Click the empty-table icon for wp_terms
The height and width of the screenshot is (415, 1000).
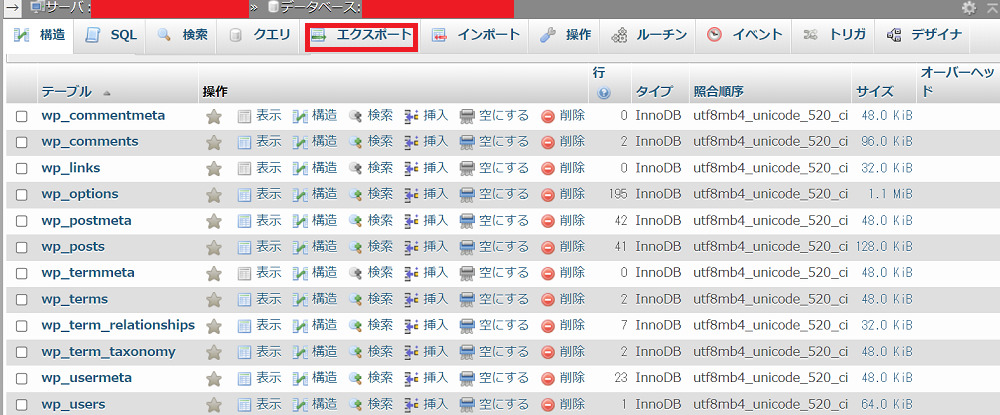[467, 299]
